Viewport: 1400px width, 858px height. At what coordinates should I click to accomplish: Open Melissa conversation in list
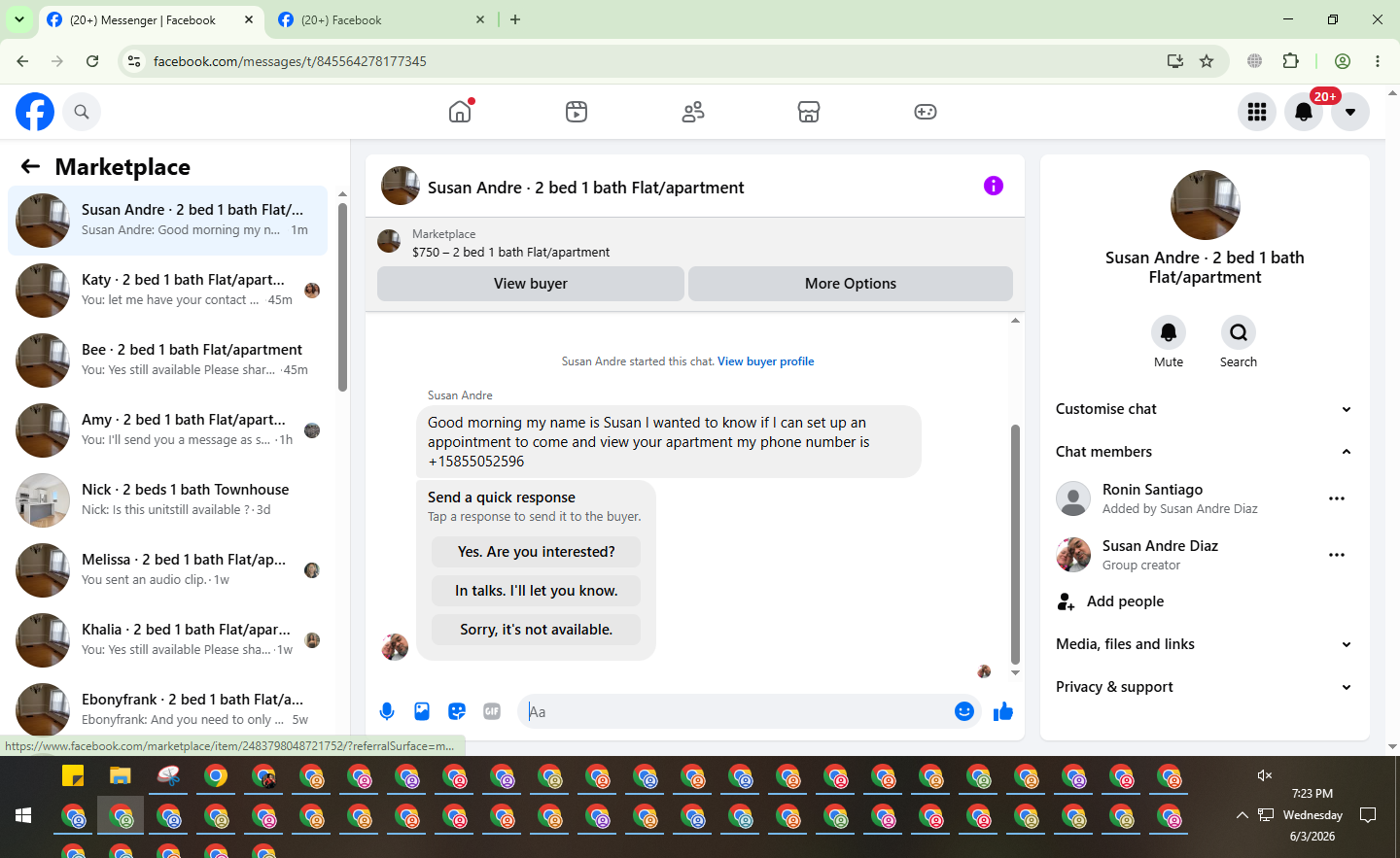pyautogui.click(x=168, y=570)
